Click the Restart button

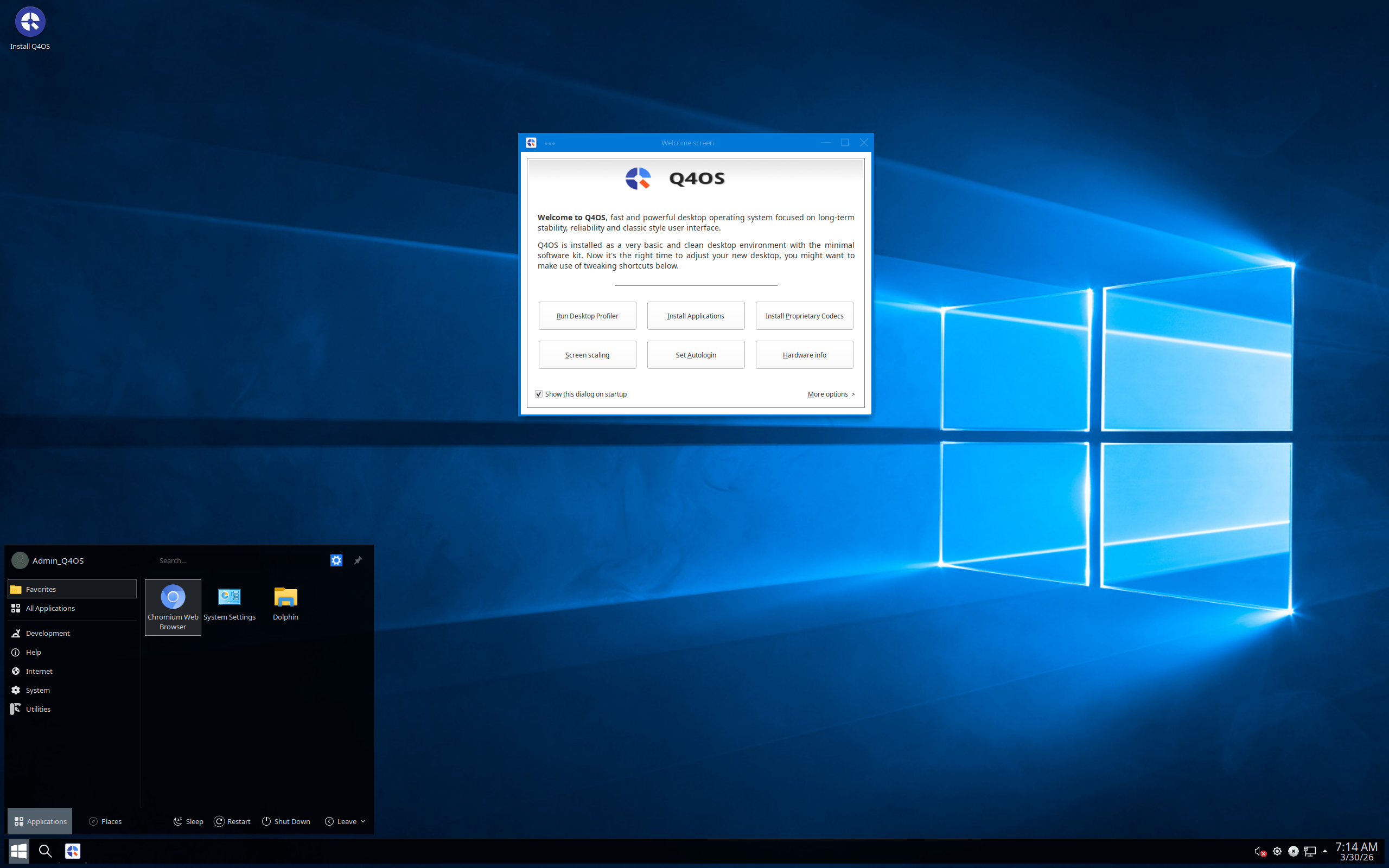(x=232, y=821)
